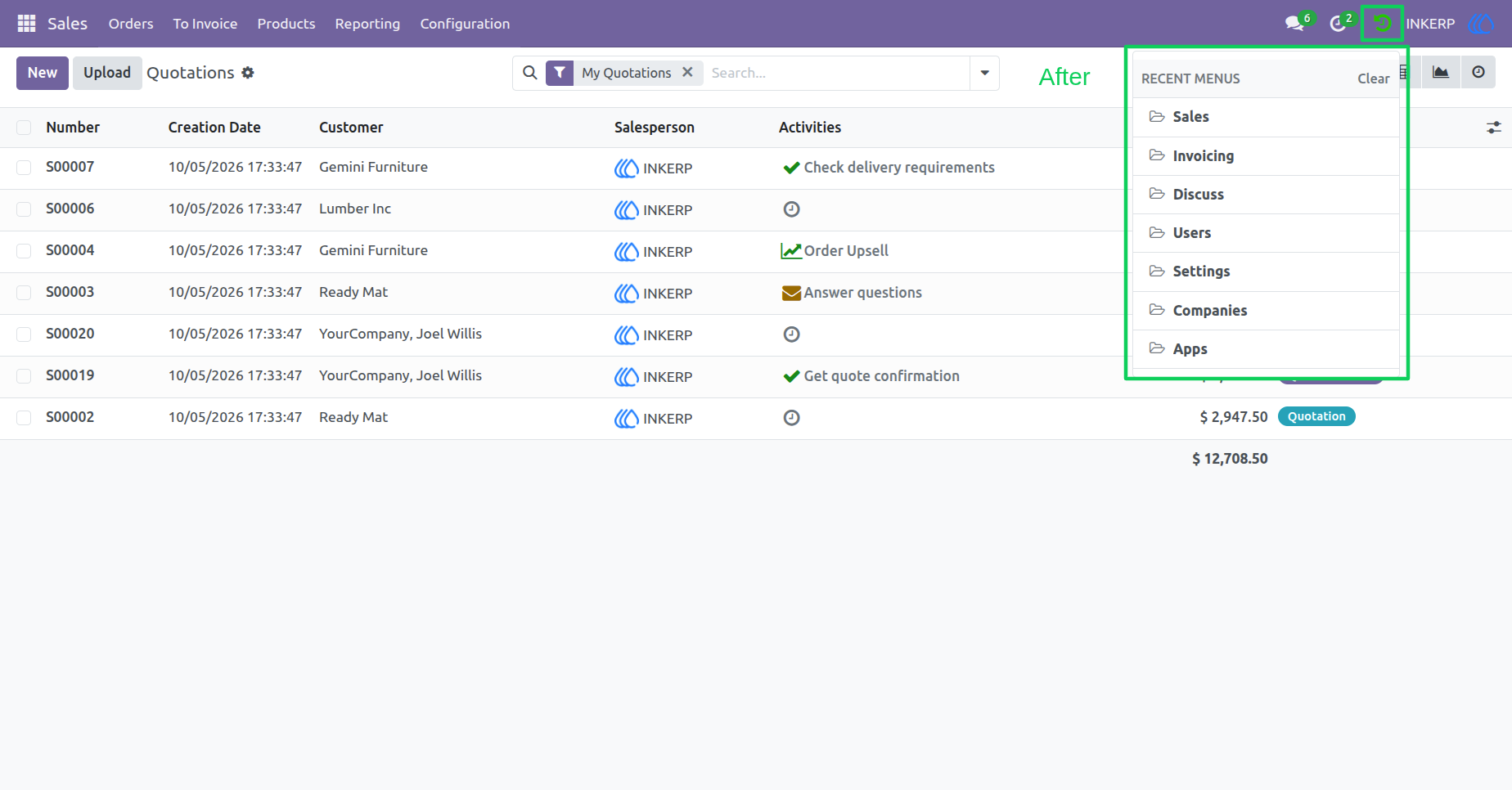Select the S00007 row checkbox
Image resolution: width=1512 pixels, height=790 pixels.
tap(24, 168)
